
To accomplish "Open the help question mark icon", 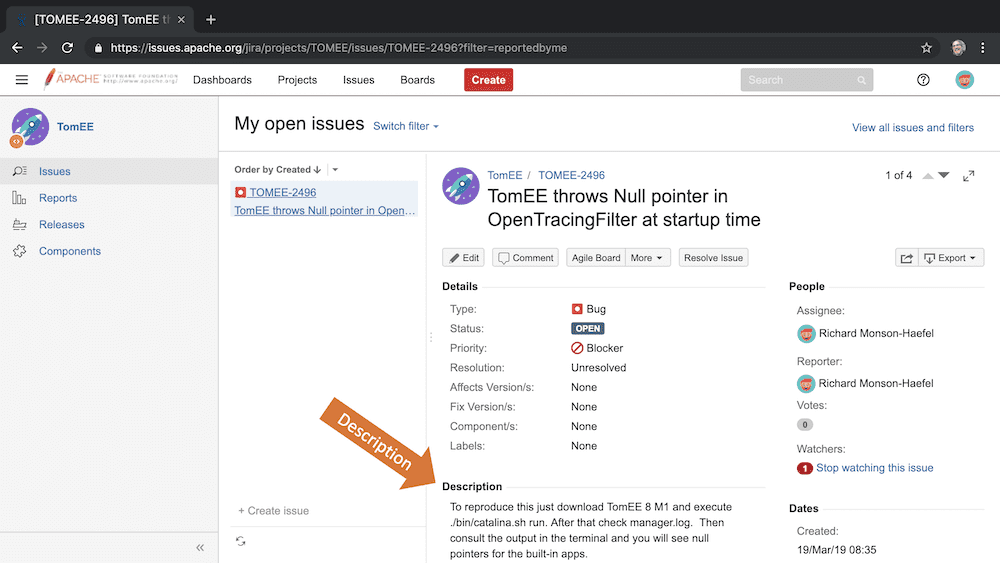I will (923, 80).
